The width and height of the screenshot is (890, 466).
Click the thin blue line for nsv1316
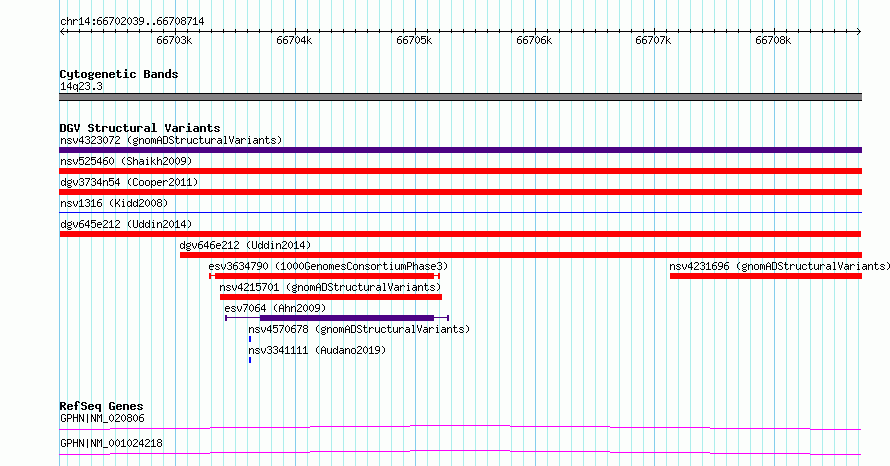click(460, 212)
